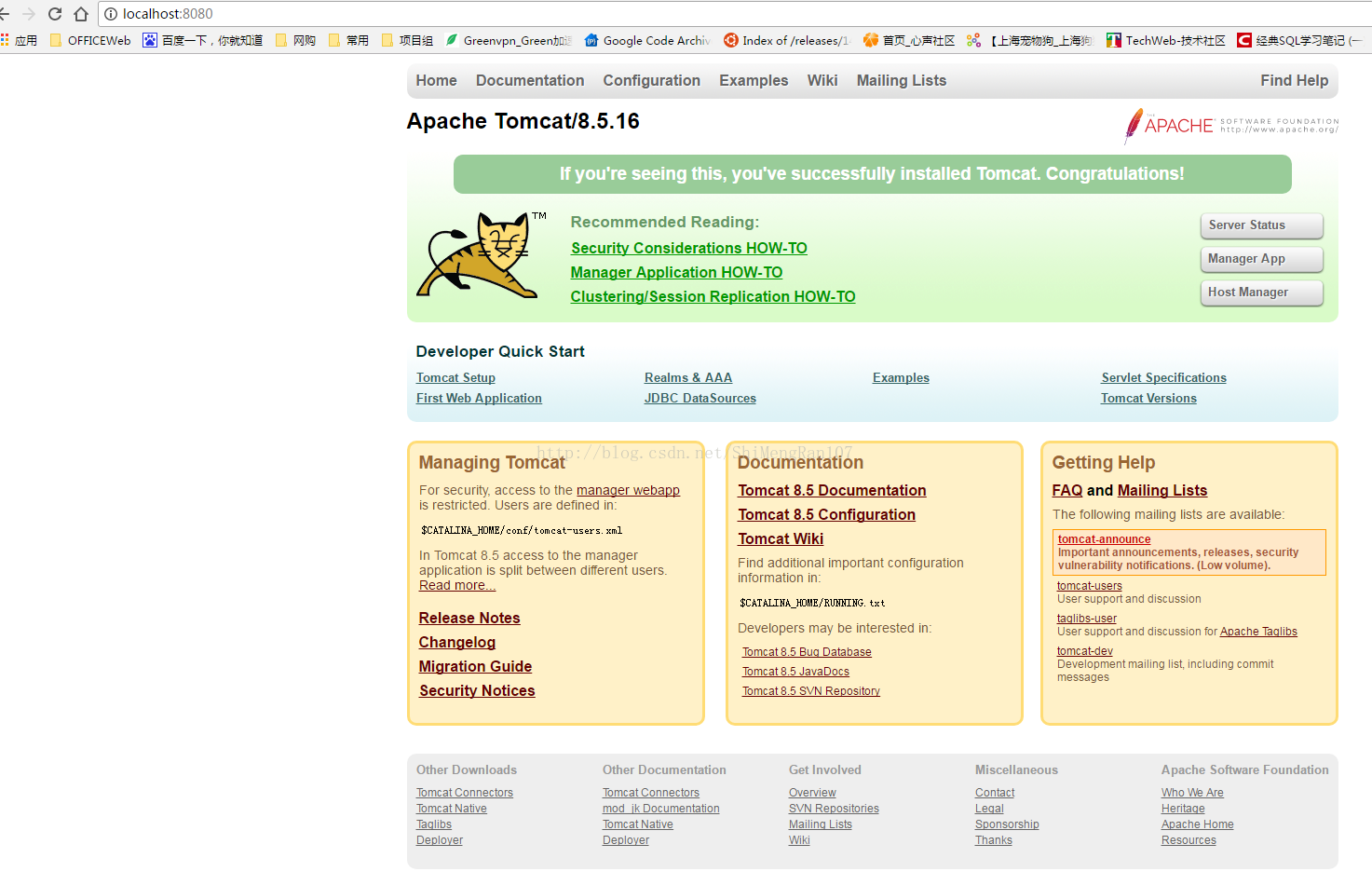Click the Host Manager button

(x=1262, y=293)
